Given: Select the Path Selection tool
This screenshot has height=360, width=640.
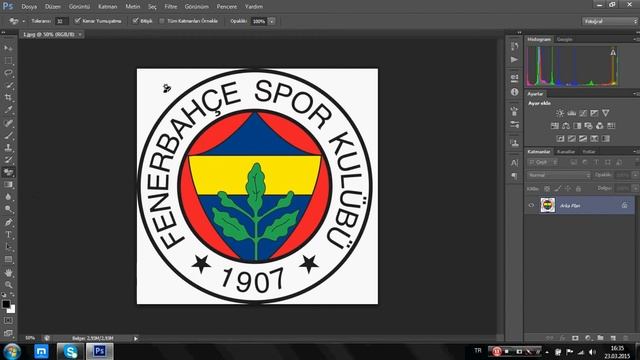Looking at the screenshot, I should pos(8,247).
